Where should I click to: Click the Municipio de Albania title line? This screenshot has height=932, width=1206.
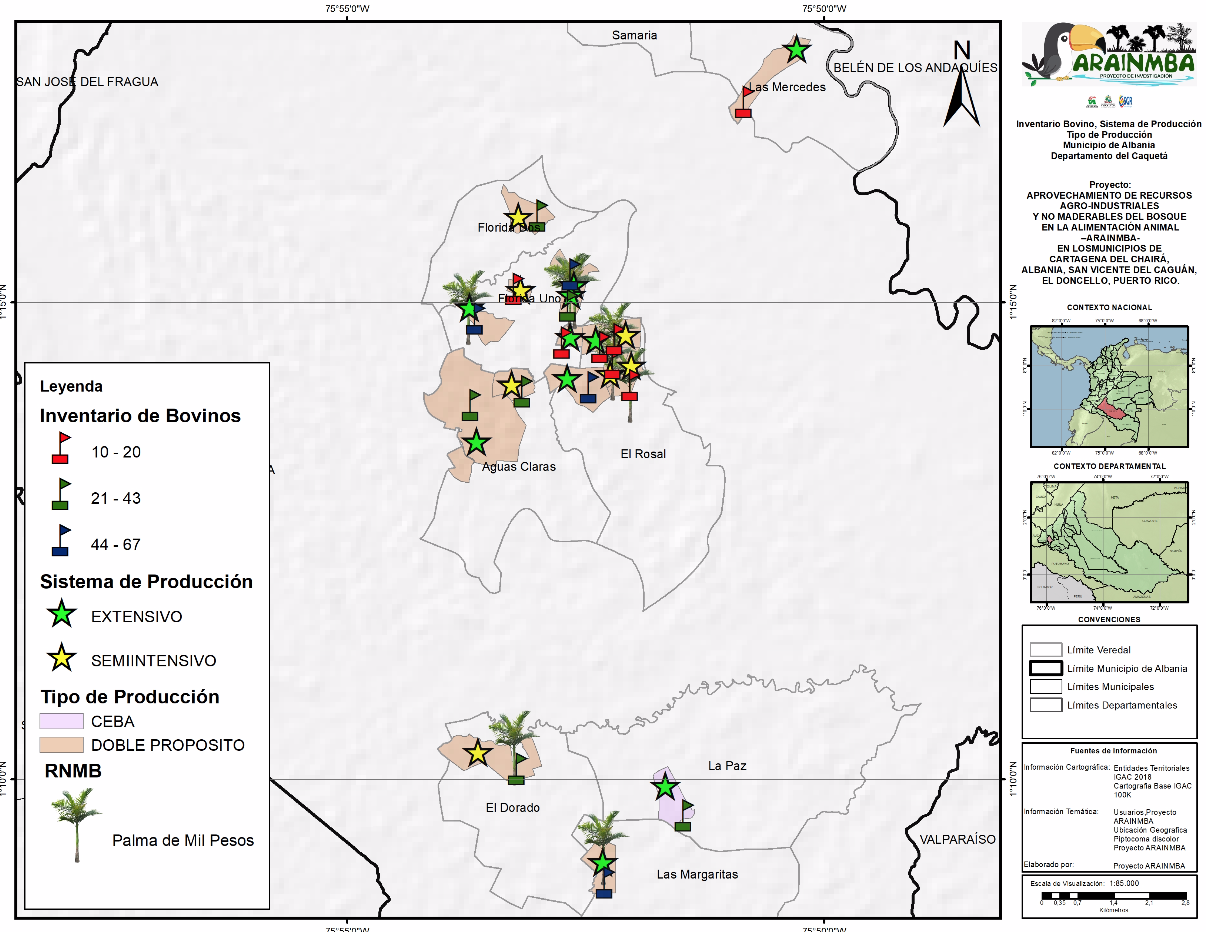(x=1109, y=145)
